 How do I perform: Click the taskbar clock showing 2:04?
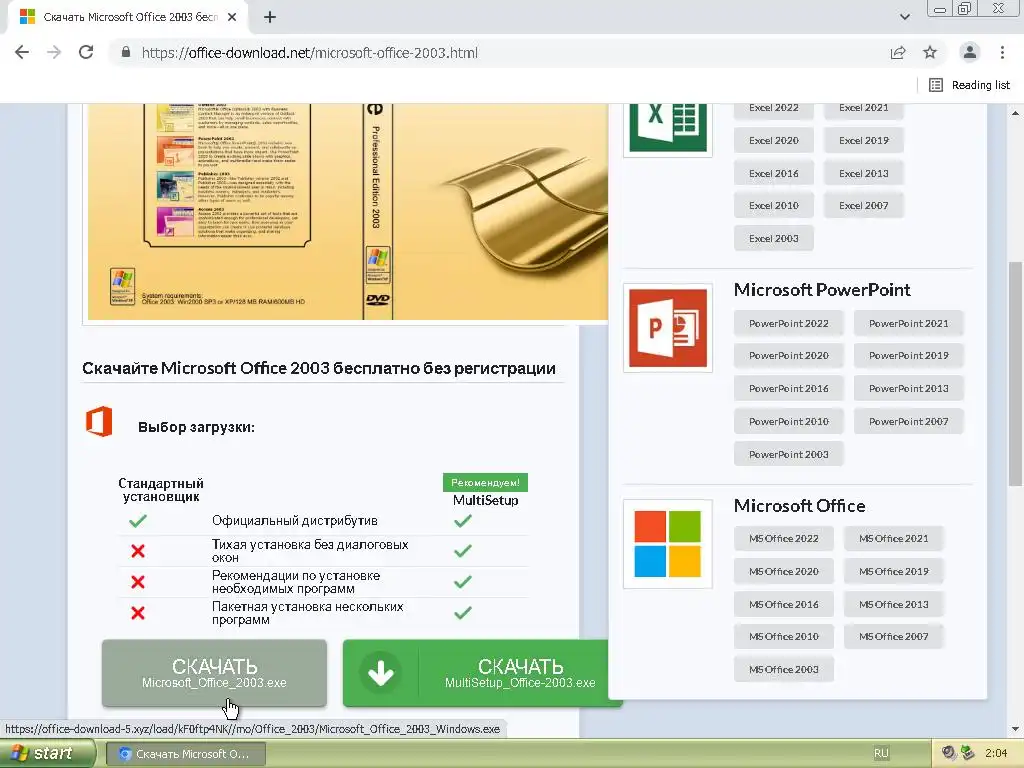(x=996, y=753)
